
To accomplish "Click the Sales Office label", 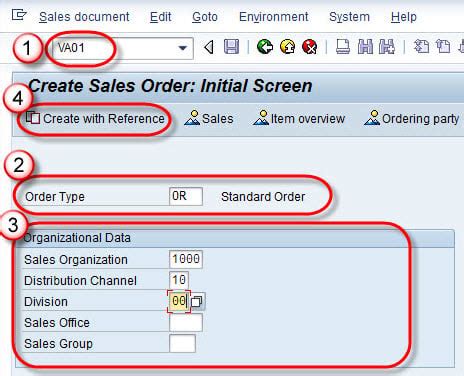I will coord(57,323).
